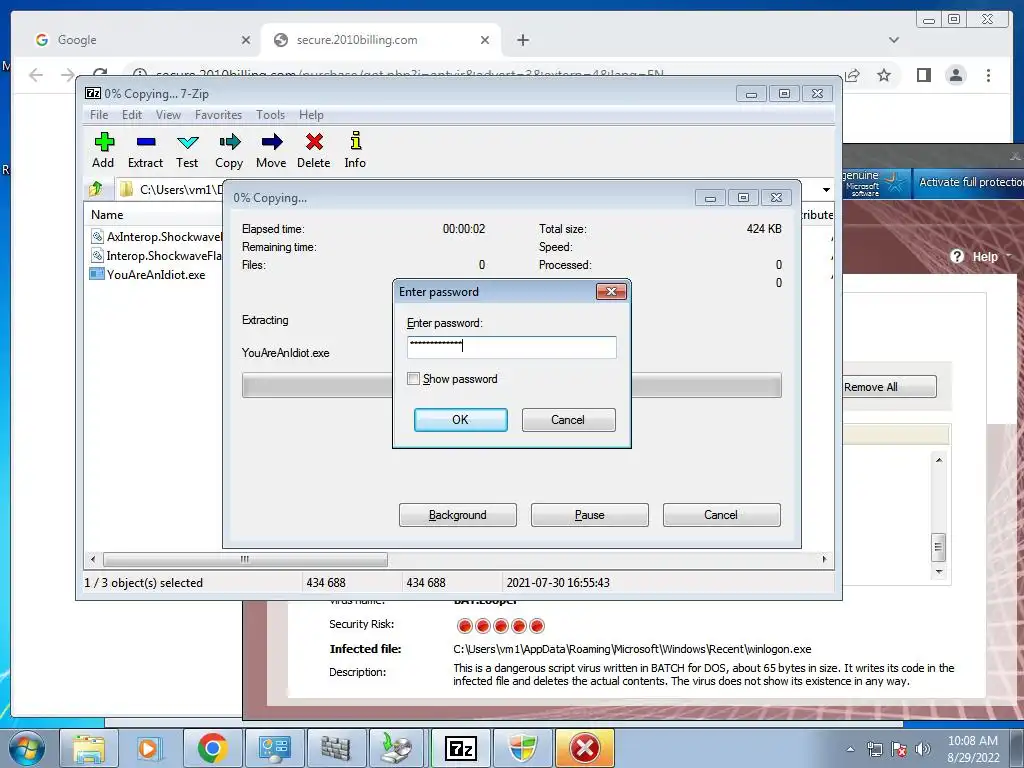Bookmark the page with the star icon
The image size is (1024, 768).
tap(884, 75)
